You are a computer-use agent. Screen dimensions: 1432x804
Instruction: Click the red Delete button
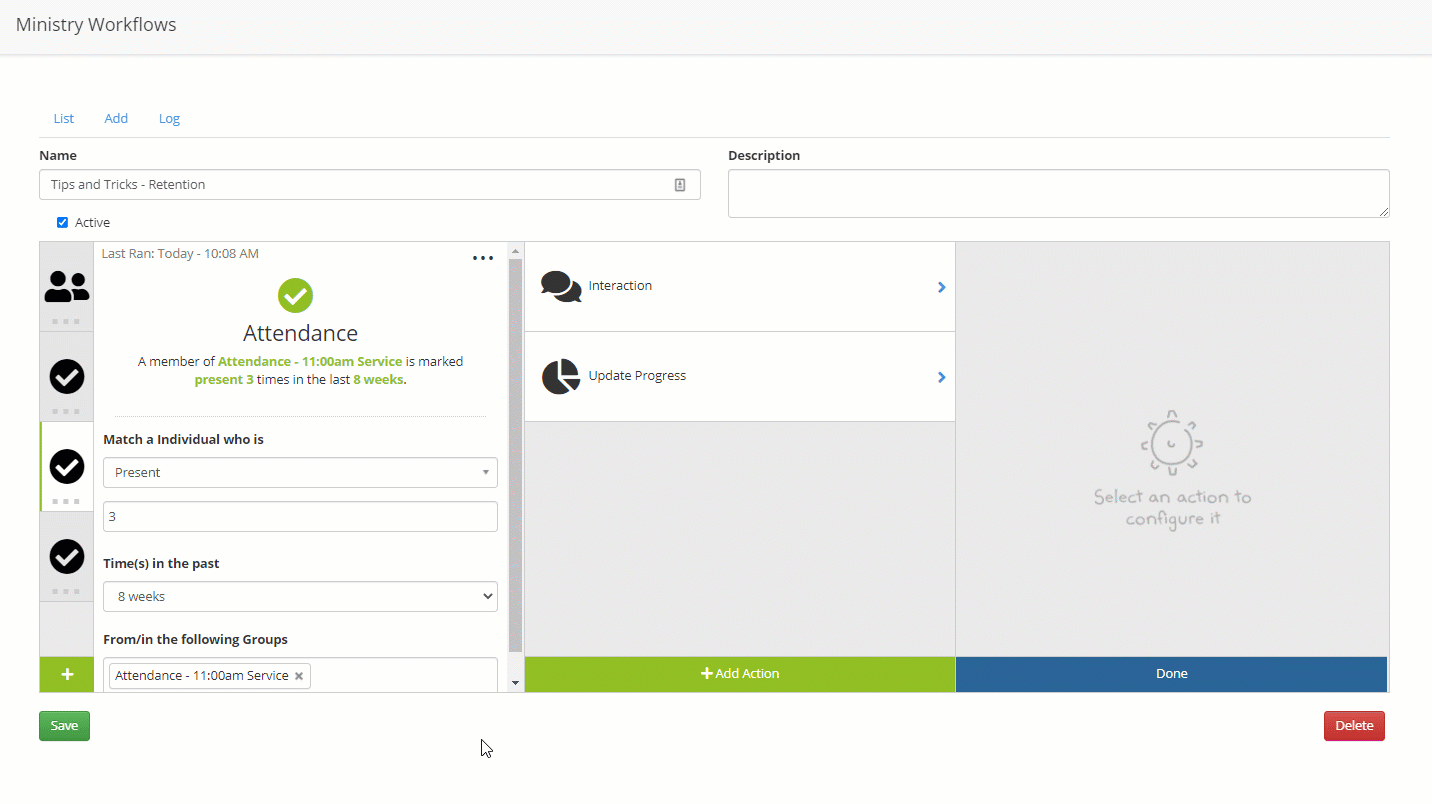pyautogui.click(x=1354, y=725)
